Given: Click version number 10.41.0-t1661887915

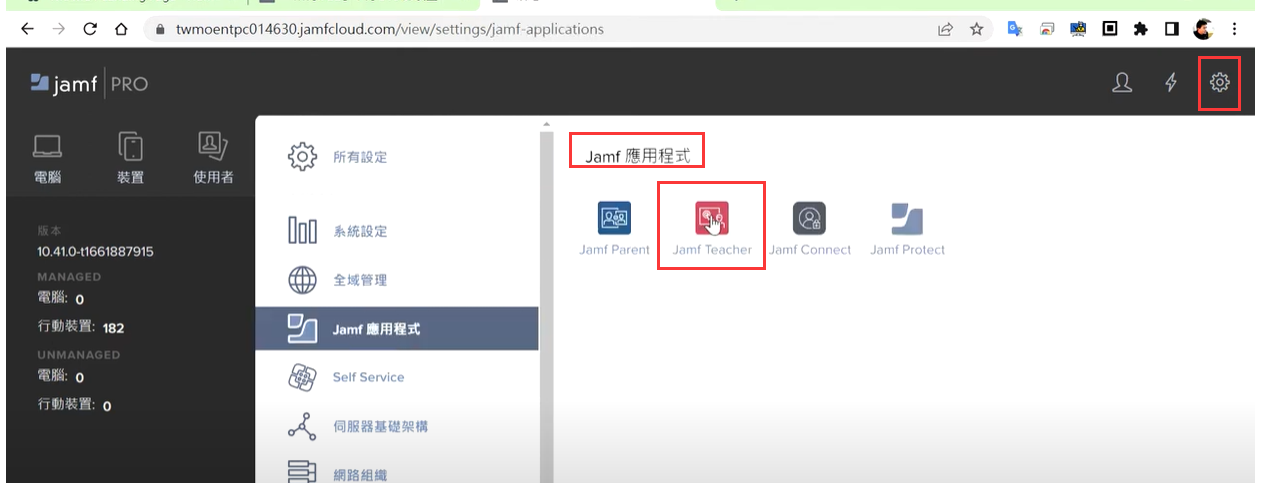Looking at the screenshot, I should pos(95,251).
